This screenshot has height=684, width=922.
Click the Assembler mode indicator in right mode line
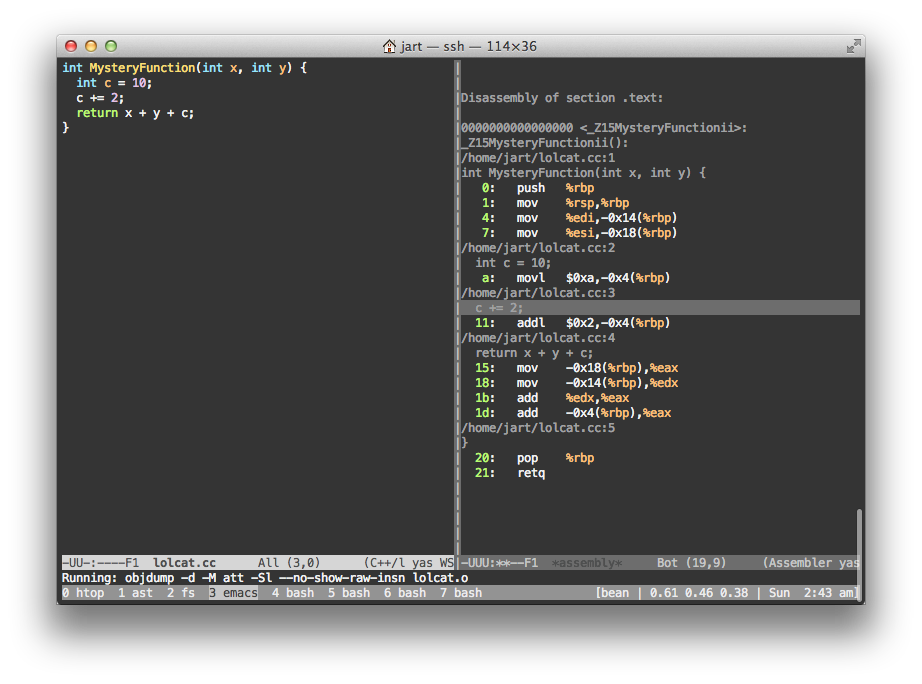[800, 563]
